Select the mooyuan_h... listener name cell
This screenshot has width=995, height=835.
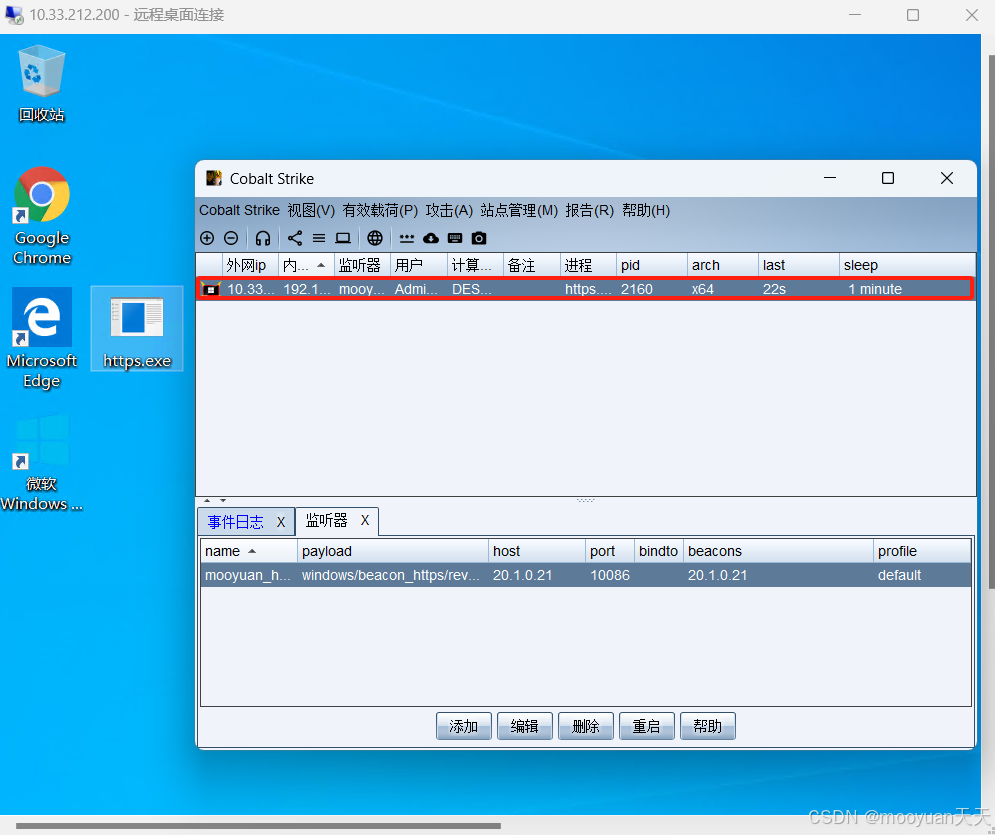click(x=249, y=575)
